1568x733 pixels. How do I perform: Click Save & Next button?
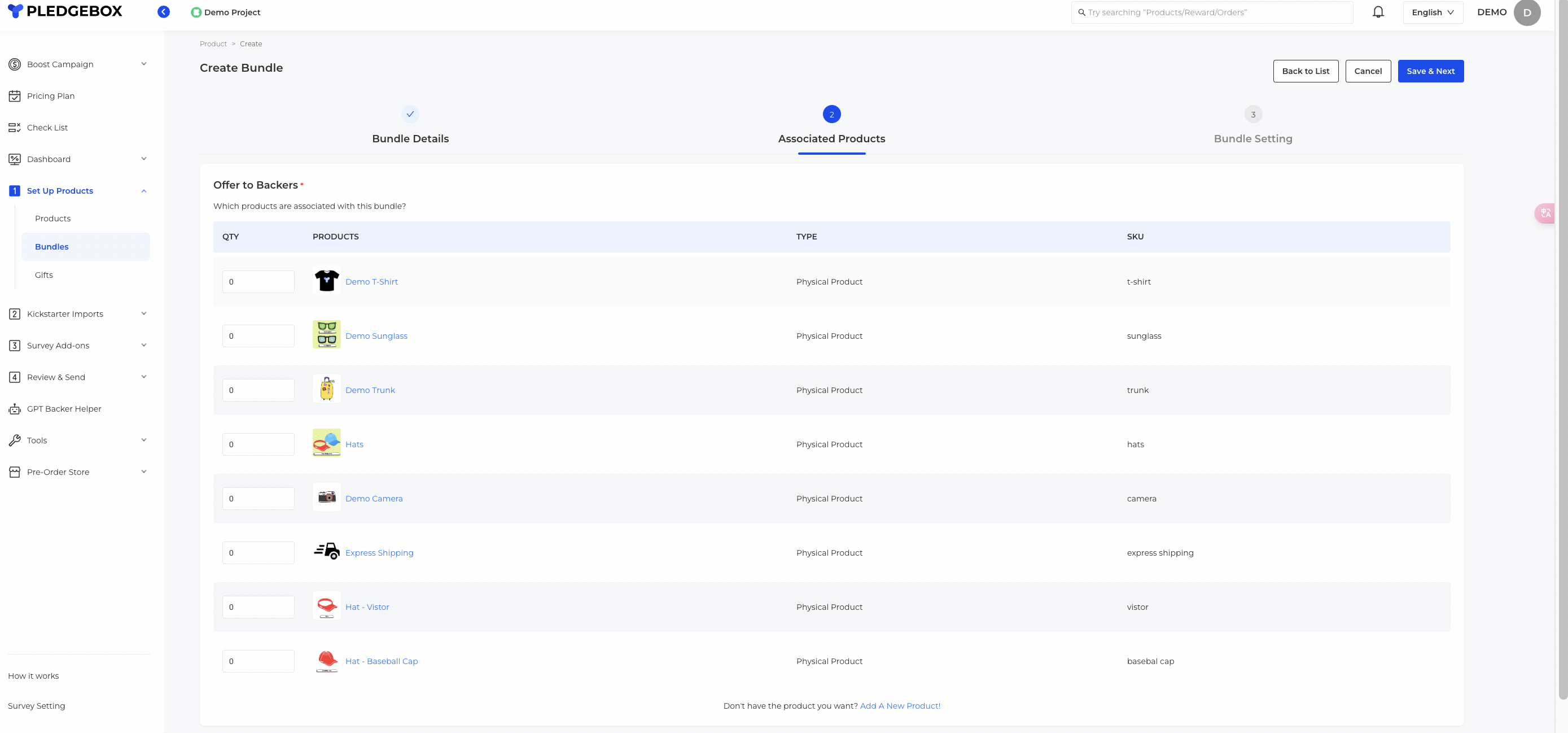point(1430,71)
